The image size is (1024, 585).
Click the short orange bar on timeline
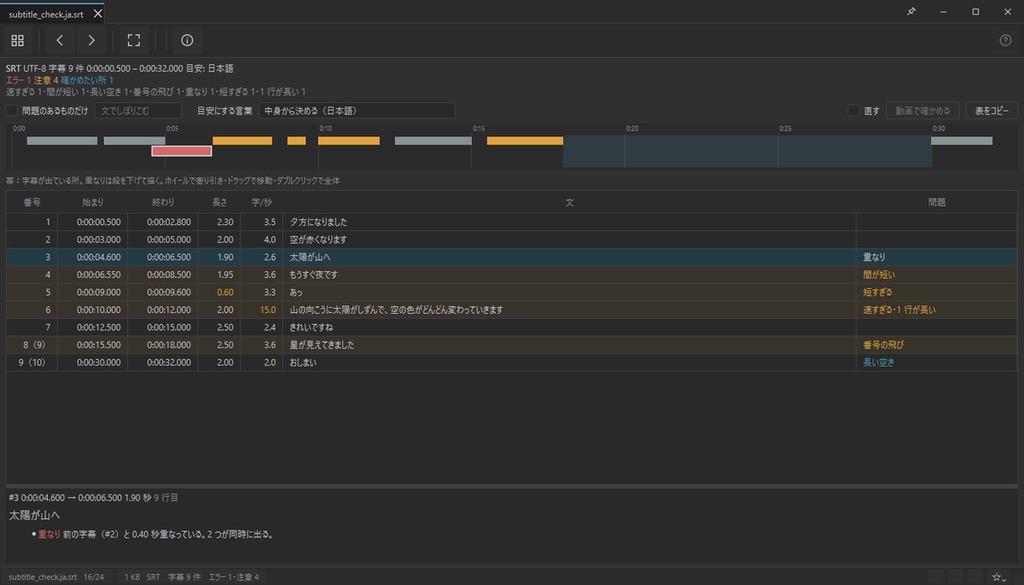click(x=296, y=140)
